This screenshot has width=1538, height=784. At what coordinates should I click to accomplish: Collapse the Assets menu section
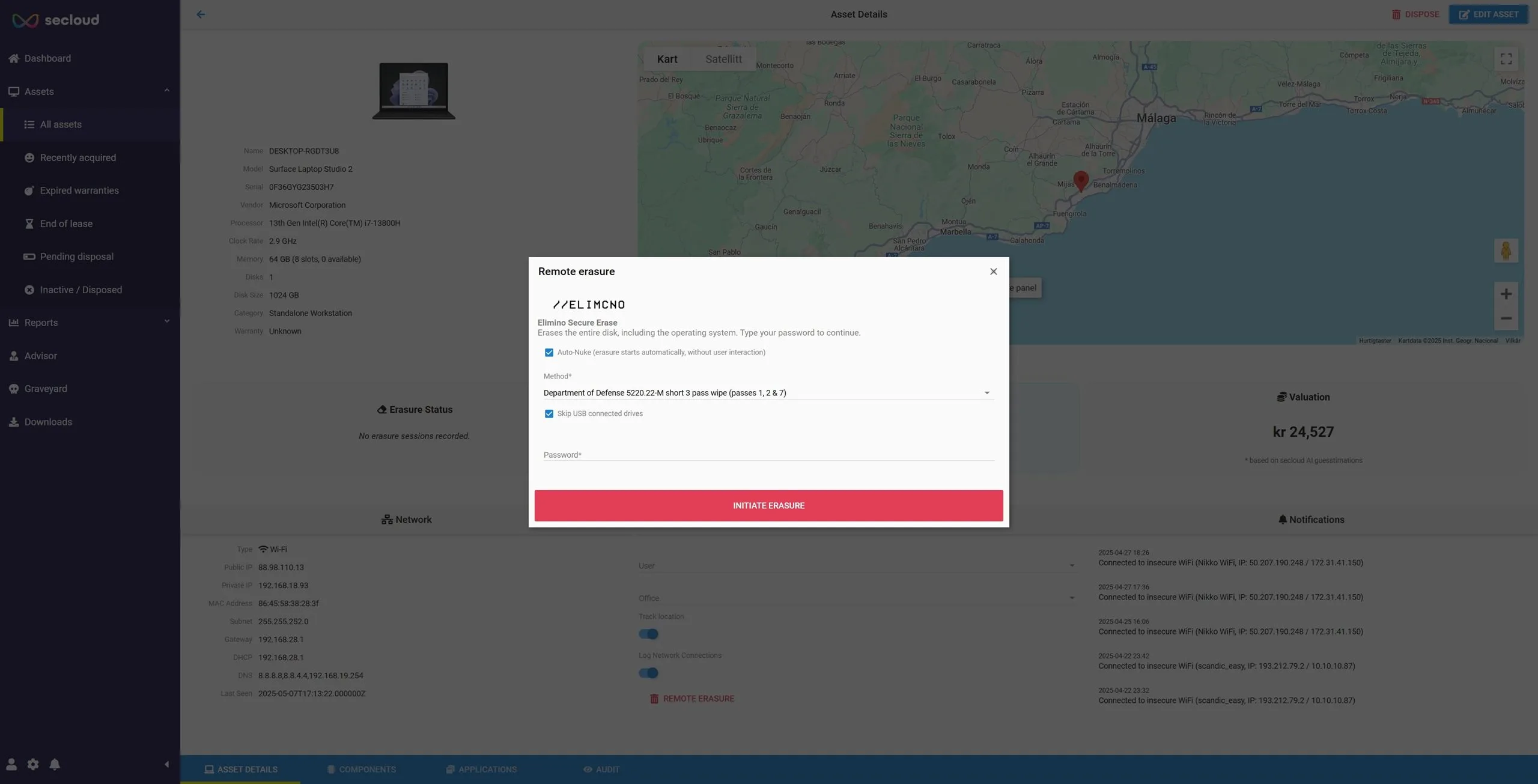[90, 91]
